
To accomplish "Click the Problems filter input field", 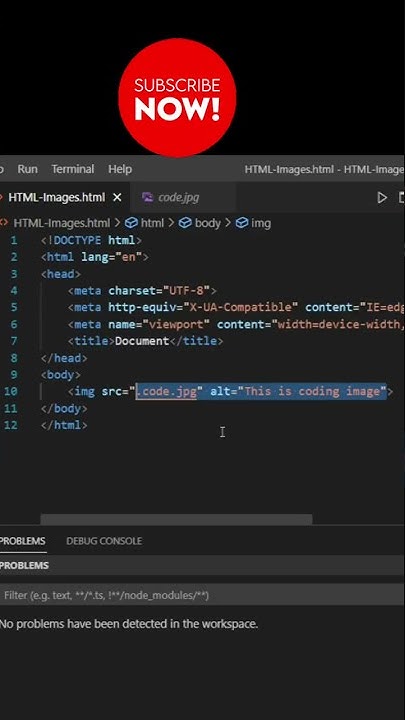I will 202,596.
